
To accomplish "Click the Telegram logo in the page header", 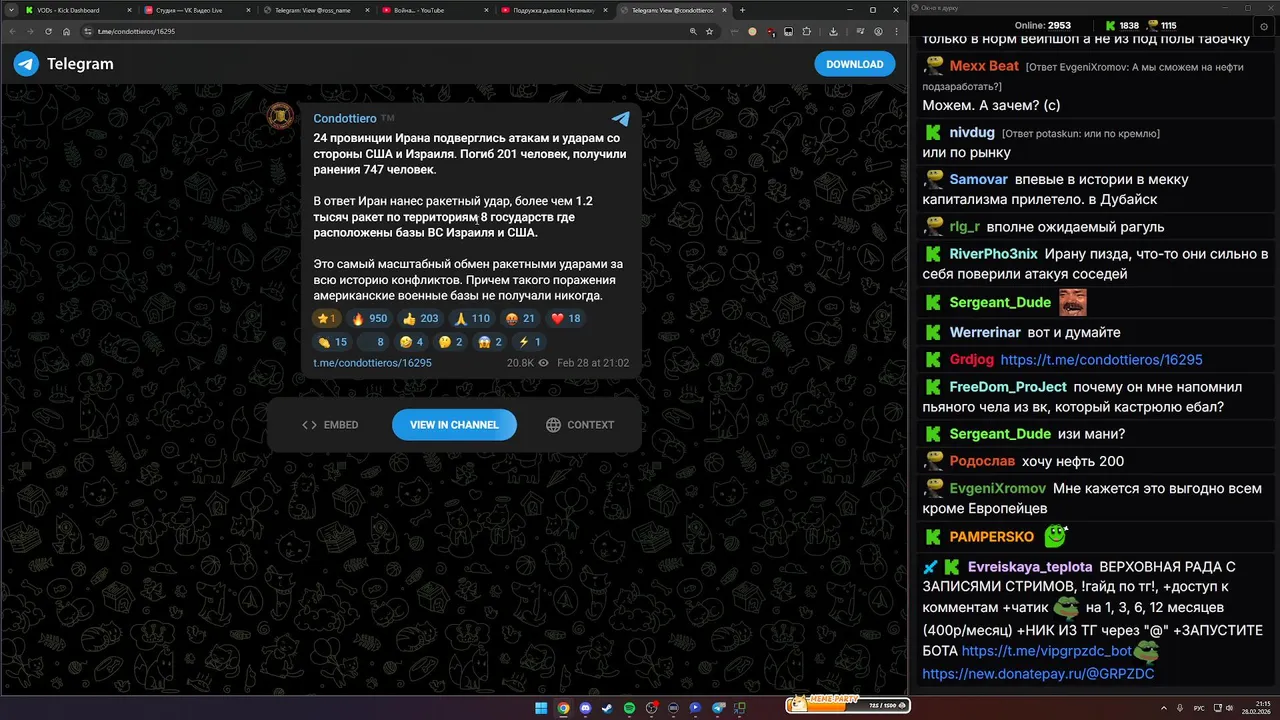I will pos(26,64).
